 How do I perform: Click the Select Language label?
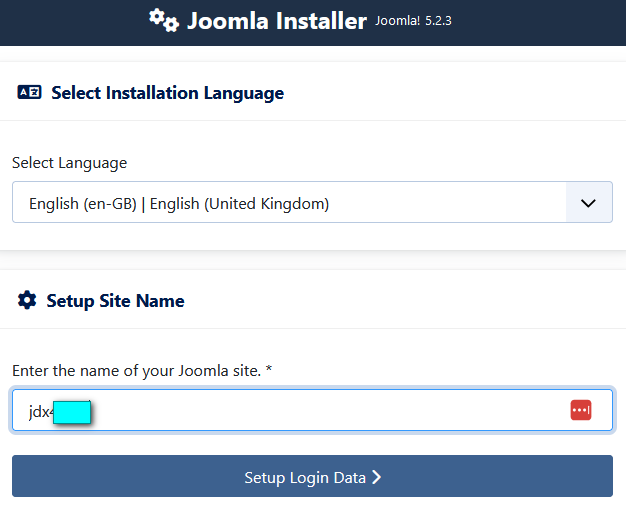(x=69, y=163)
